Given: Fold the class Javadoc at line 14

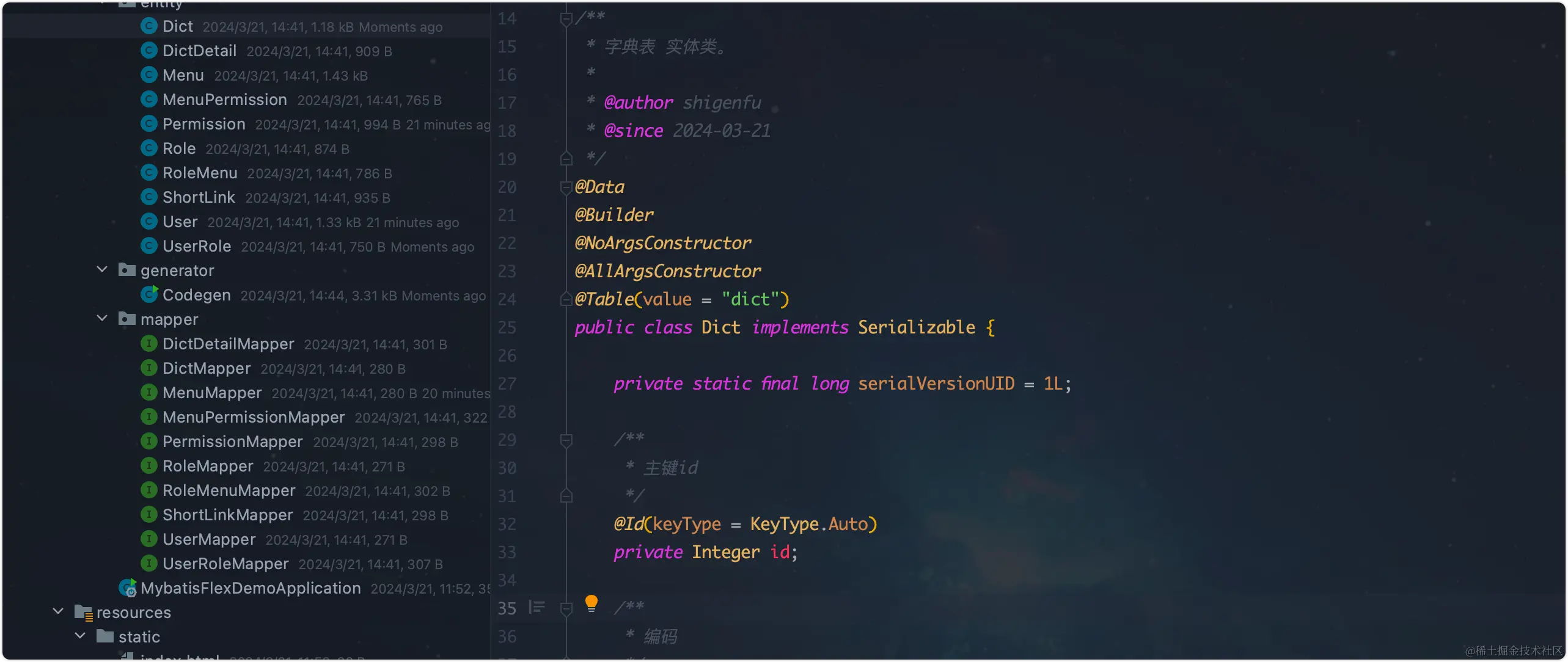Looking at the screenshot, I should 566,19.
